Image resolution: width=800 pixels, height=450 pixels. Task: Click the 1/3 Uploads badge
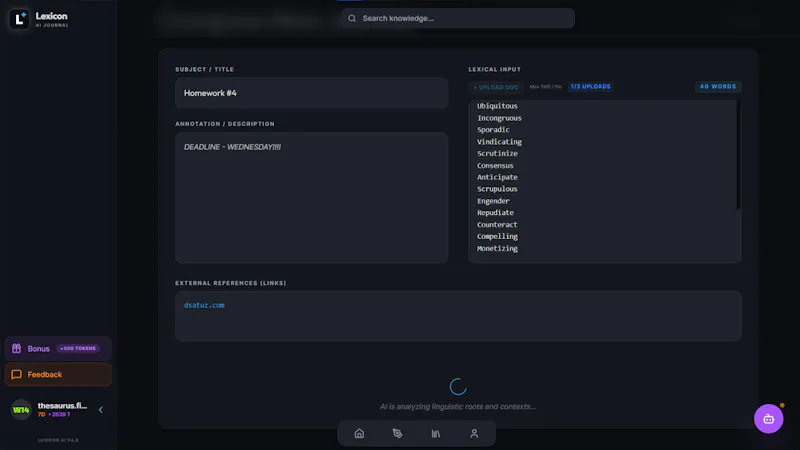(590, 87)
